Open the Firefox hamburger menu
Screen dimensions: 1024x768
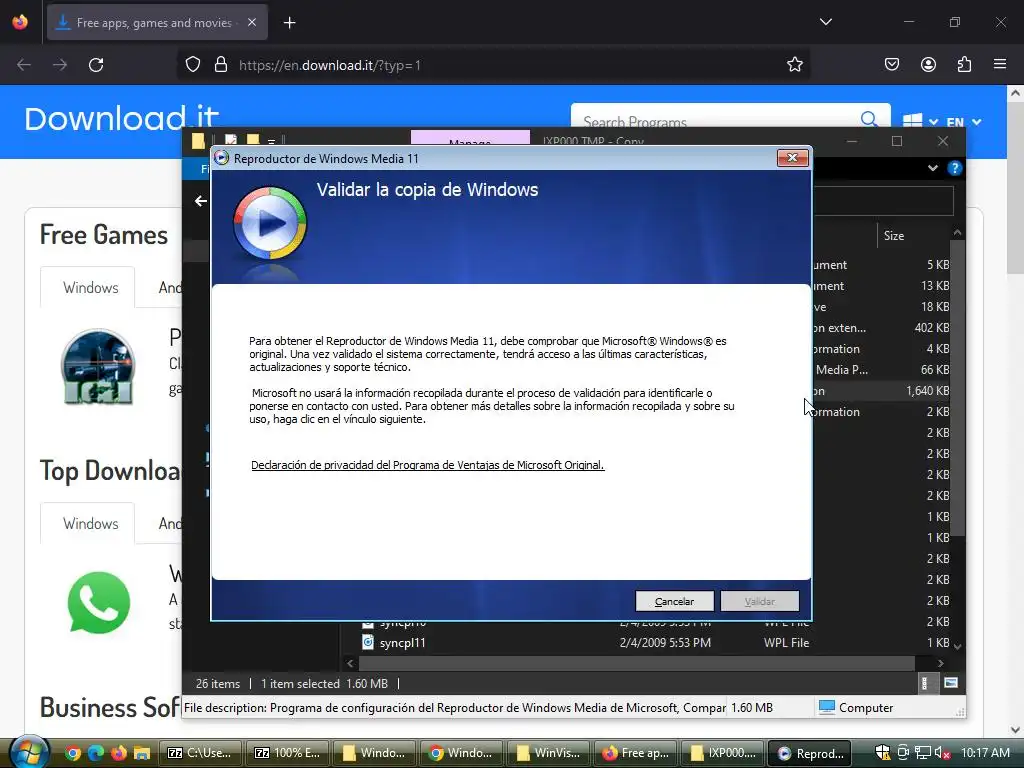pos(1000,64)
